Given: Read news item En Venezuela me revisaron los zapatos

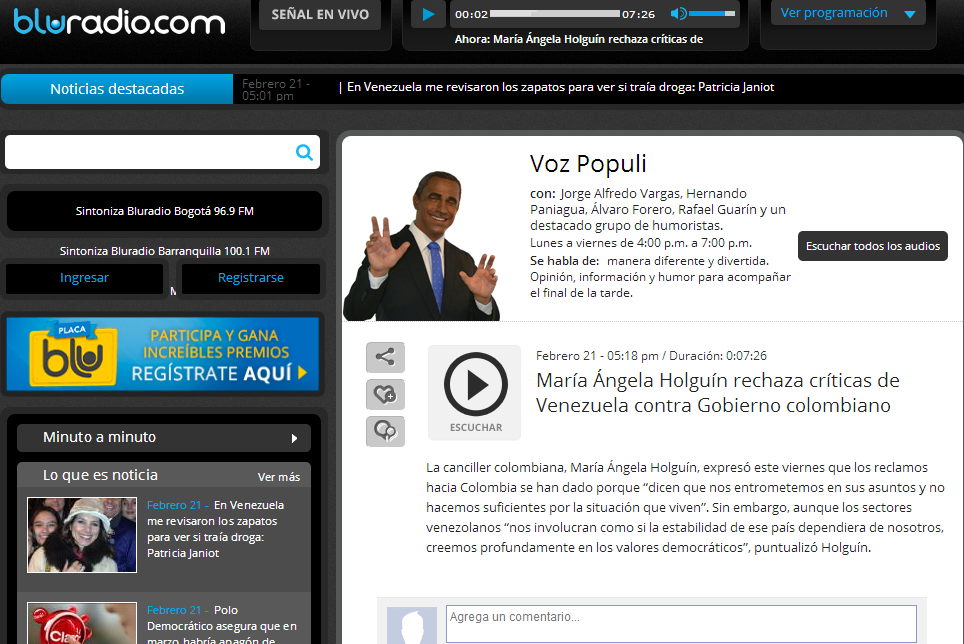Looking at the screenshot, I should click(215, 529).
